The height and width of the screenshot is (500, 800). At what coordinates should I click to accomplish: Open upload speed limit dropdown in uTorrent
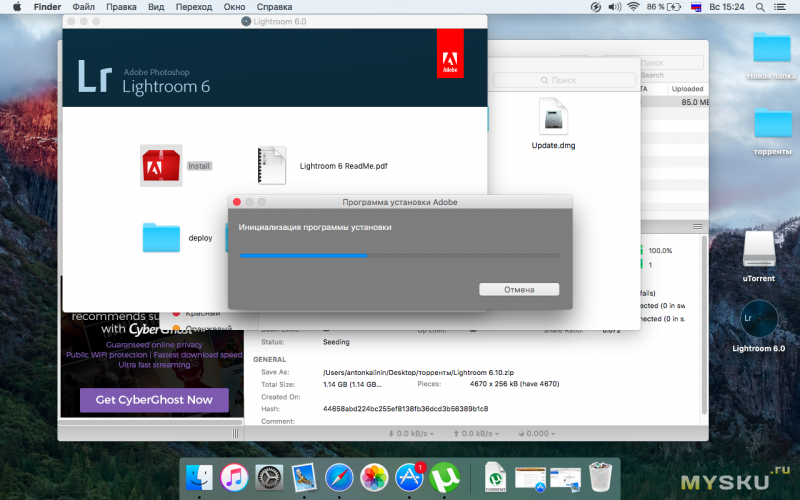tap(476, 433)
